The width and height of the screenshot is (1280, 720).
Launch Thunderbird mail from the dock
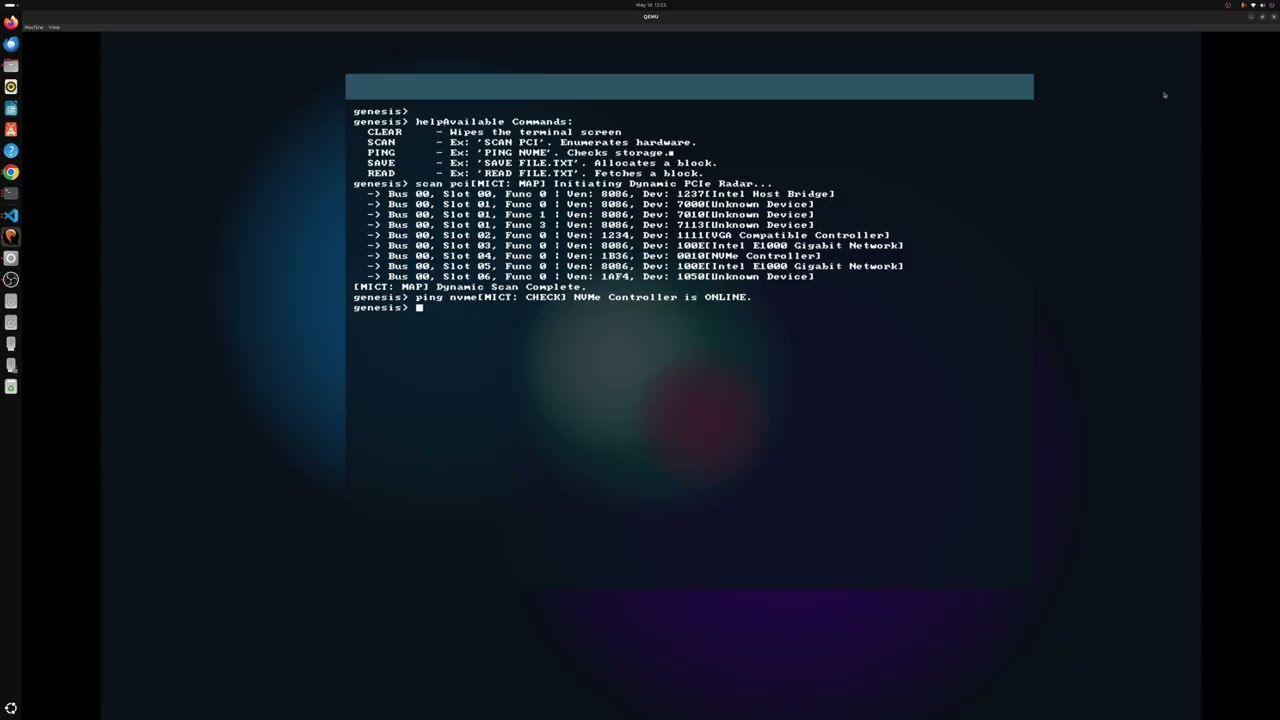(x=11, y=44)
